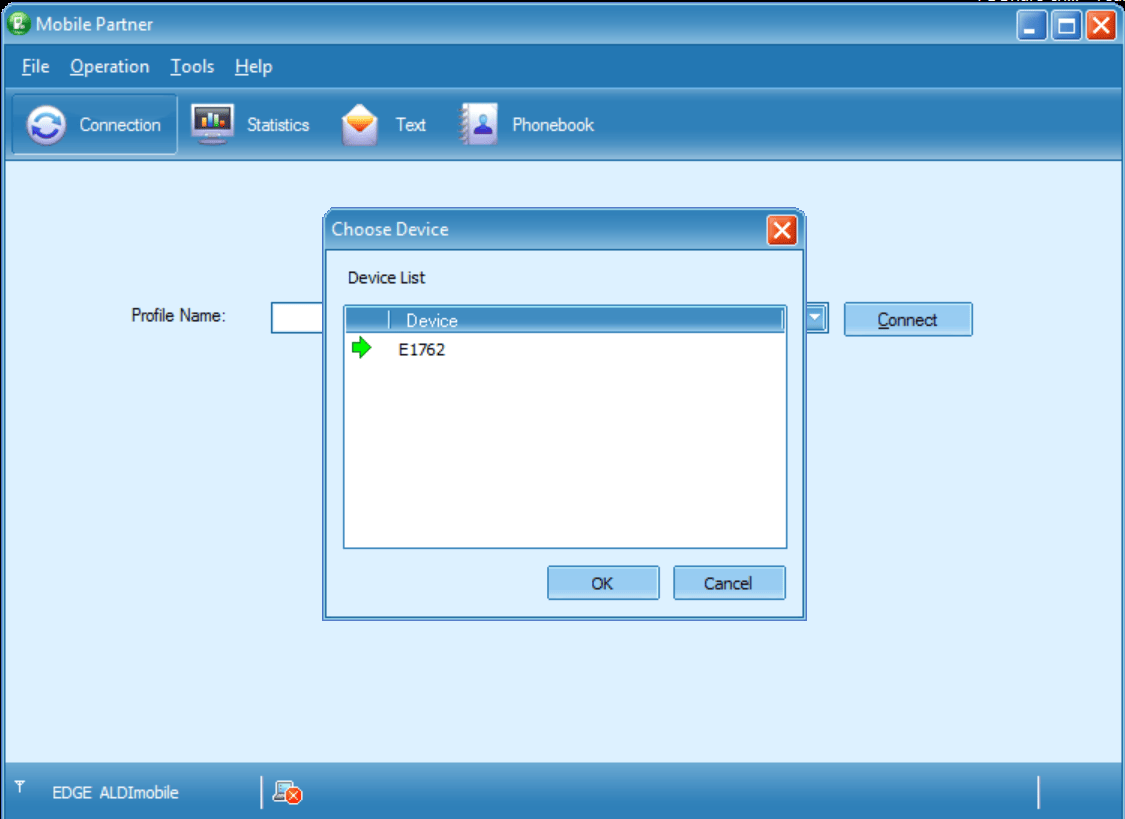Cancel the Choose Device dialog
Viewport: 1125px width, 819px height.
728,583
